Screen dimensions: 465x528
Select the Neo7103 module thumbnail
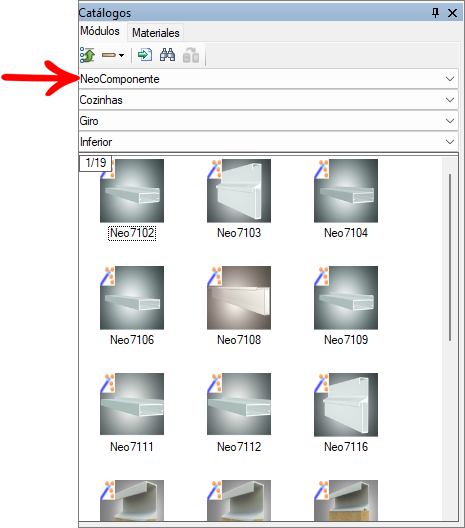click(239, 191)
